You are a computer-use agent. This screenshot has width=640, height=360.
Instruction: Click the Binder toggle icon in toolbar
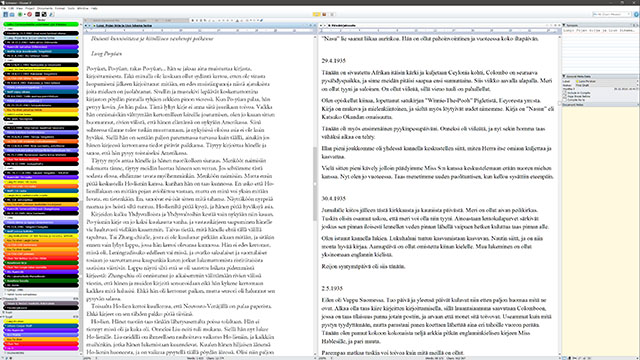[x=6, y=14]
